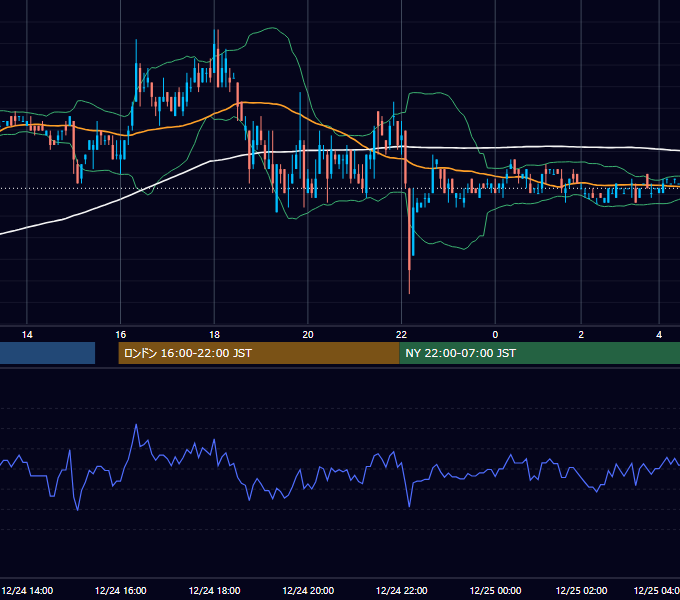The image size is (680, 600).
Task: Click the 12/24 20:00 date label
Action: (308, 591)
